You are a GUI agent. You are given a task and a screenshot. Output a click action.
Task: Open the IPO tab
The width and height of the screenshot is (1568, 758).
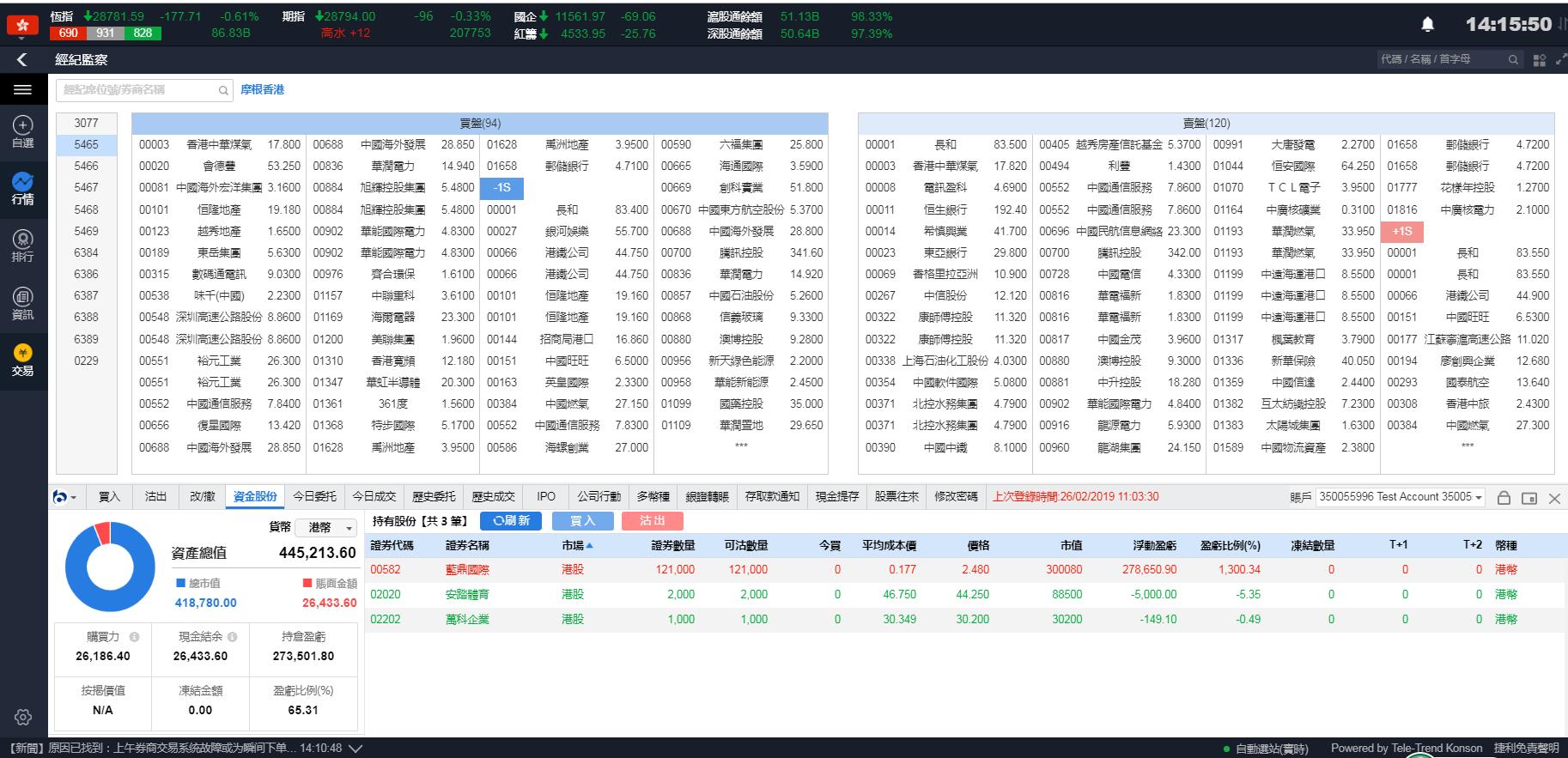pos(546,496)
